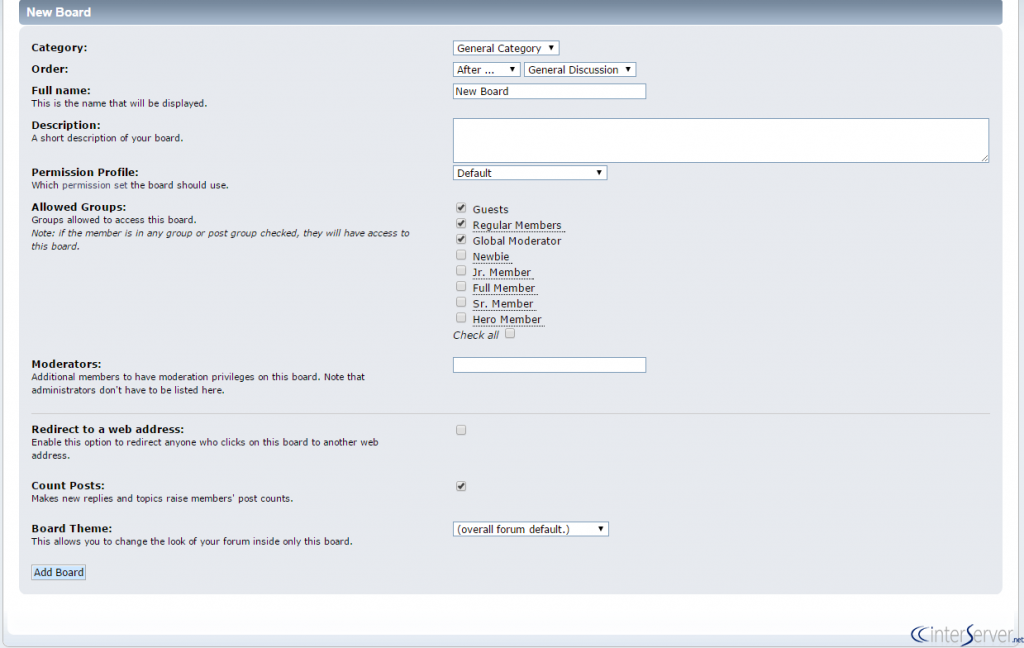The height and width of the screenshot is (648, 1024).
Task: Click the 'Moderators:' label
Action: point(66,364)
